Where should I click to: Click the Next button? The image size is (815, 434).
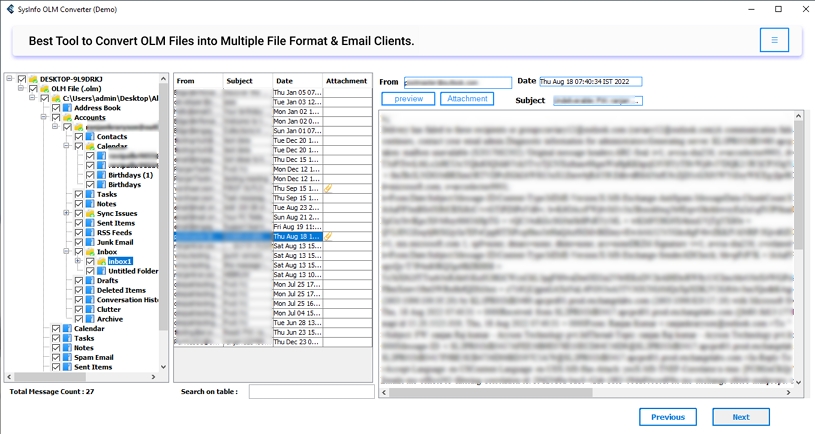point(741,417)
